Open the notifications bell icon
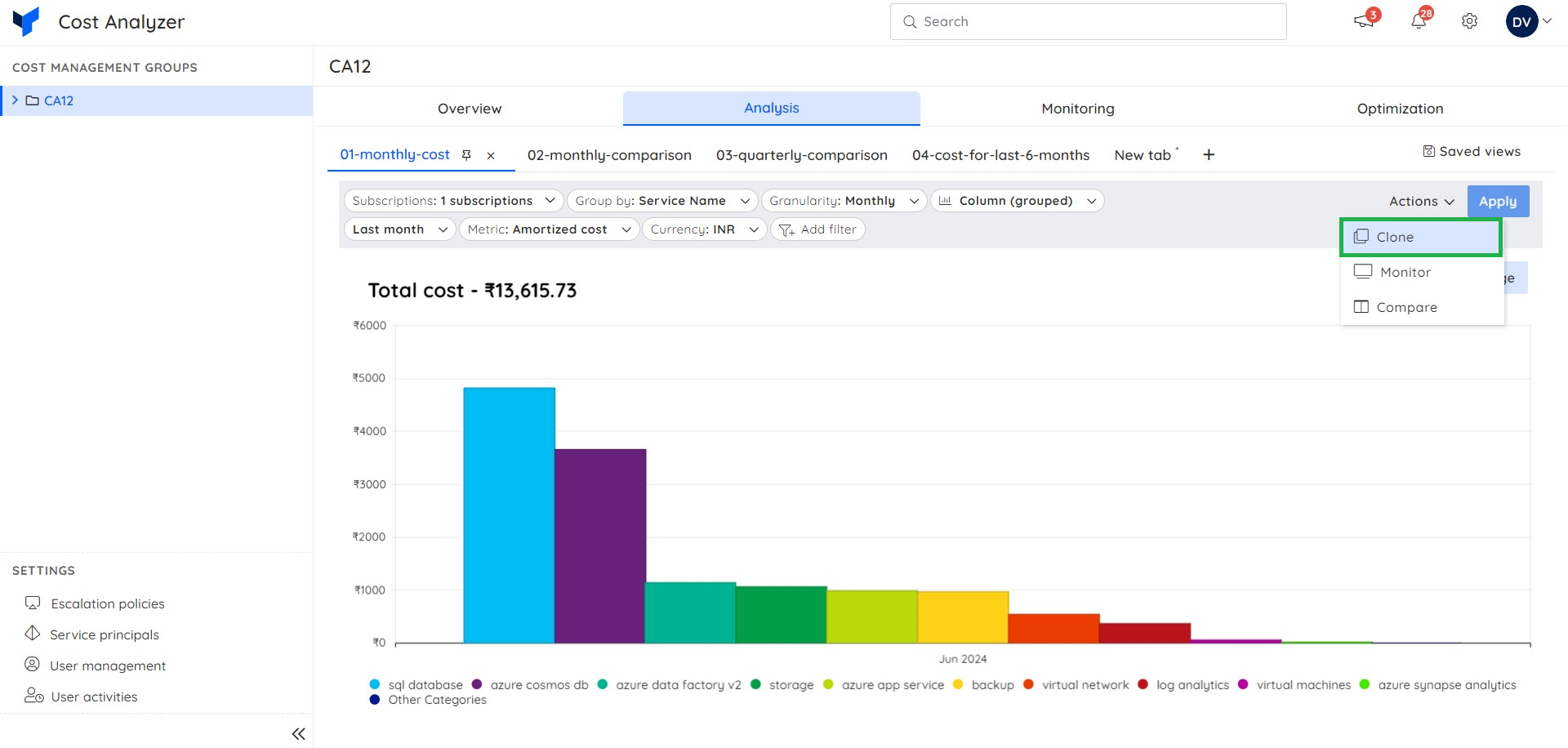 (1419, 21)
